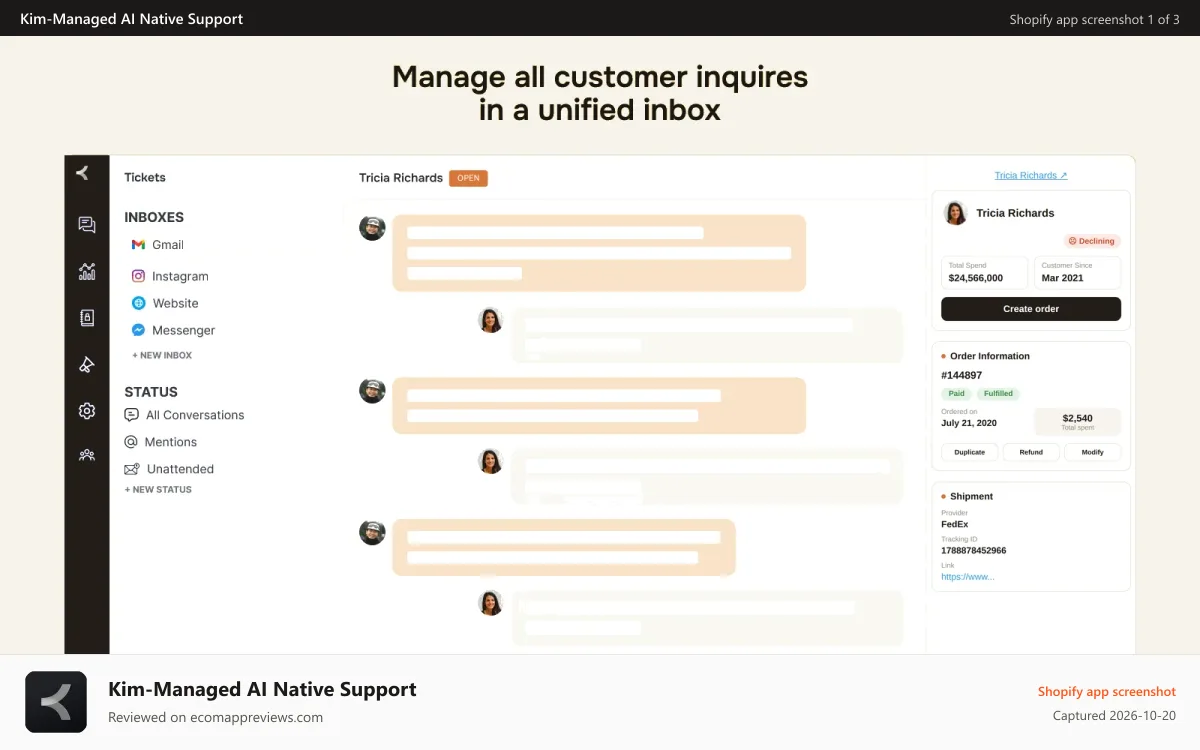The width and height of the screenshot is (1200, 750).
Task: Click the Paid order tag
Action: click(x=957, y=394)
